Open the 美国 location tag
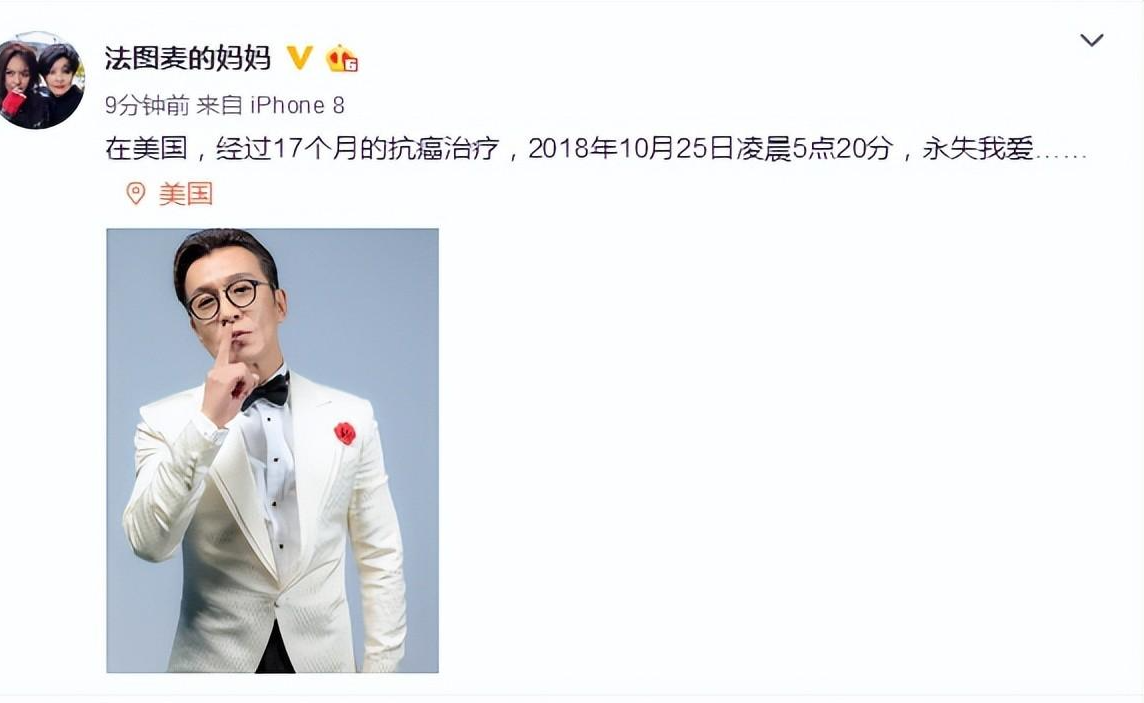 pos(186,194)
